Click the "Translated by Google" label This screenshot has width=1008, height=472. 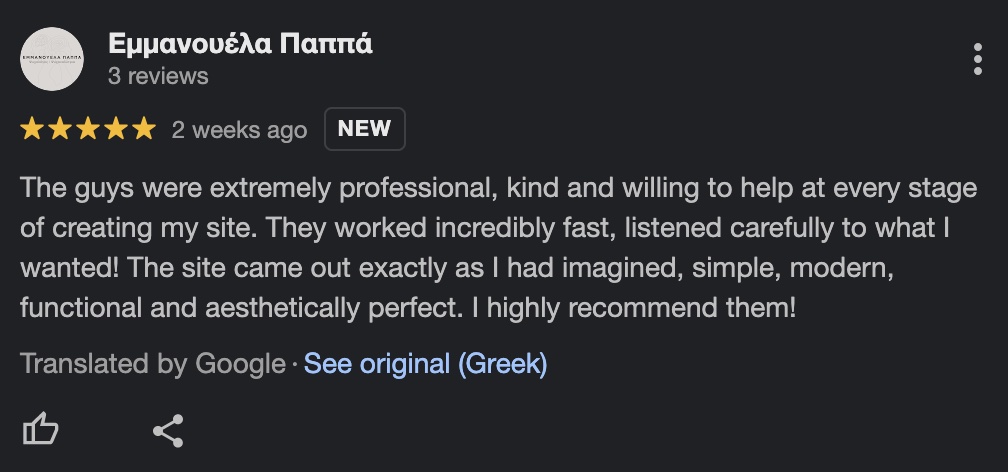tap(153, 364)
